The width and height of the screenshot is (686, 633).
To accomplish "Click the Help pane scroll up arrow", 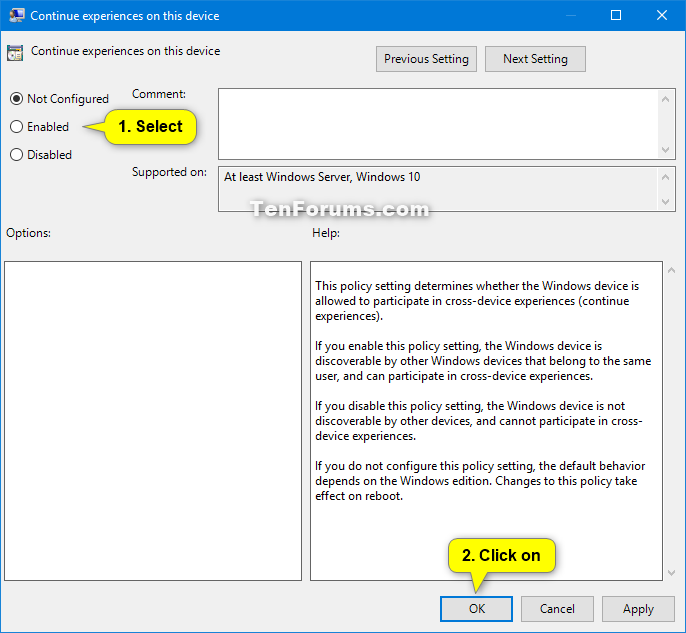I will (672, 271).
